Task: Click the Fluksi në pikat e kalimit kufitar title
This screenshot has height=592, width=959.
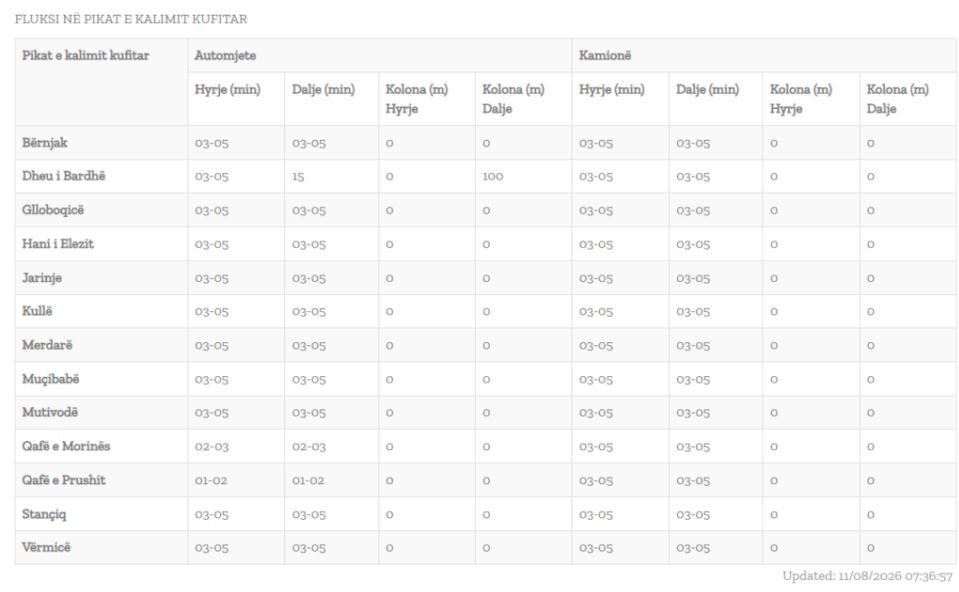Action: tap(131, 19)
